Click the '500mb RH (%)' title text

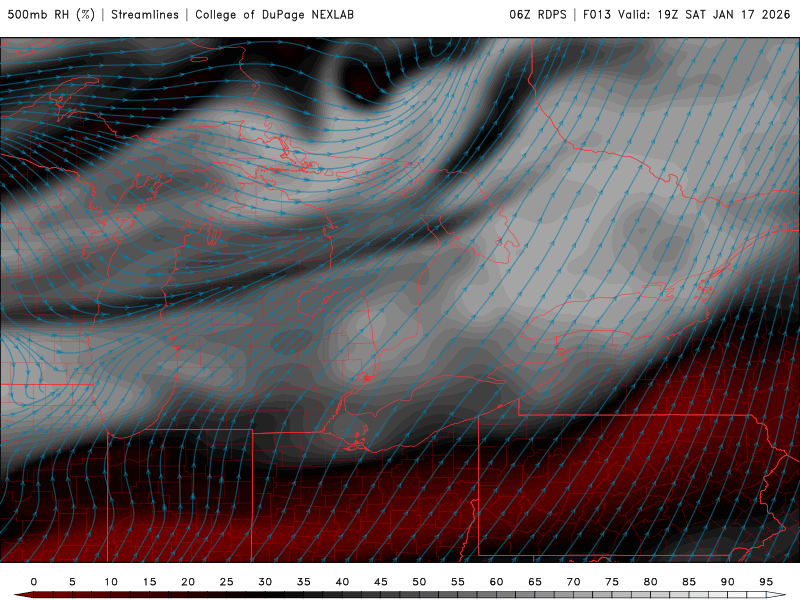coord(51,15)
